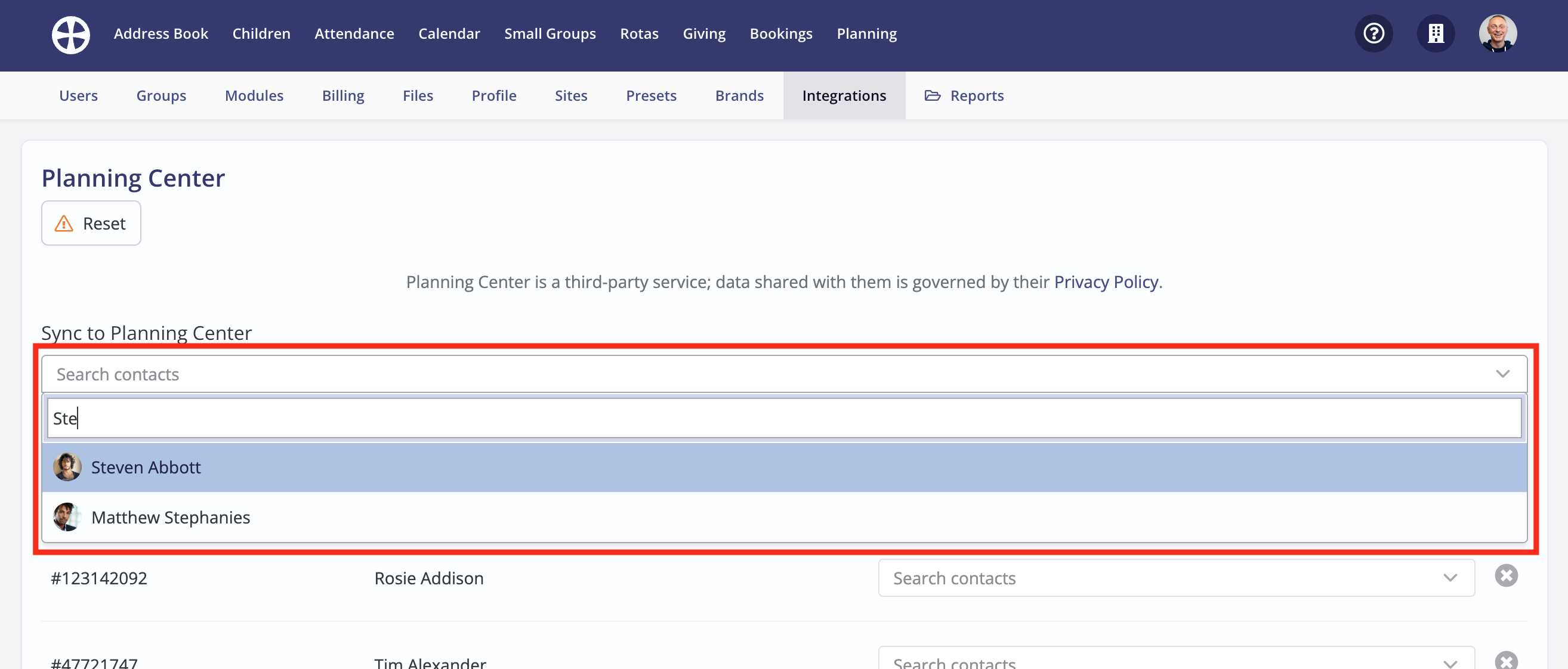Select the Integrations tab
Screen dimensions: 1568x669
click(x=844, y=95)
